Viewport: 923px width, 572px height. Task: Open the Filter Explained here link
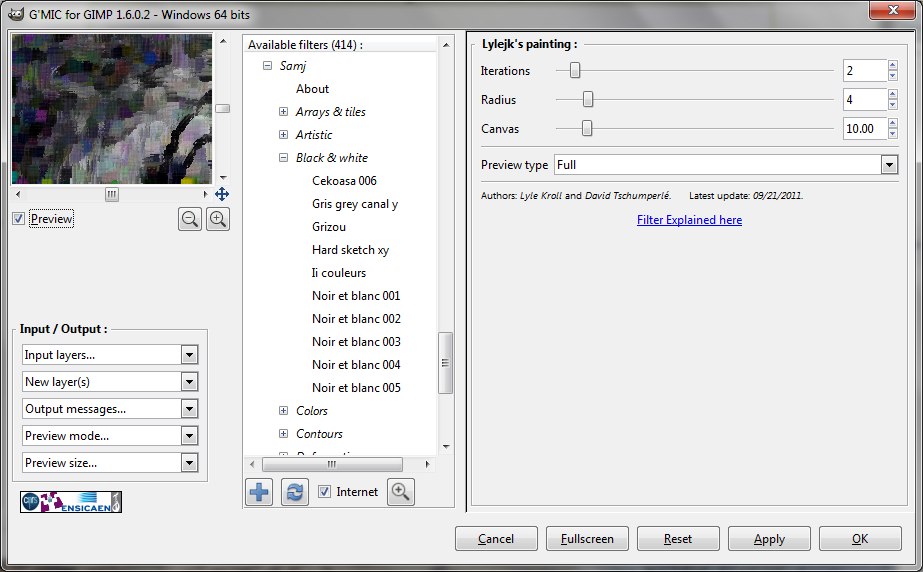(x=689, y=220)
